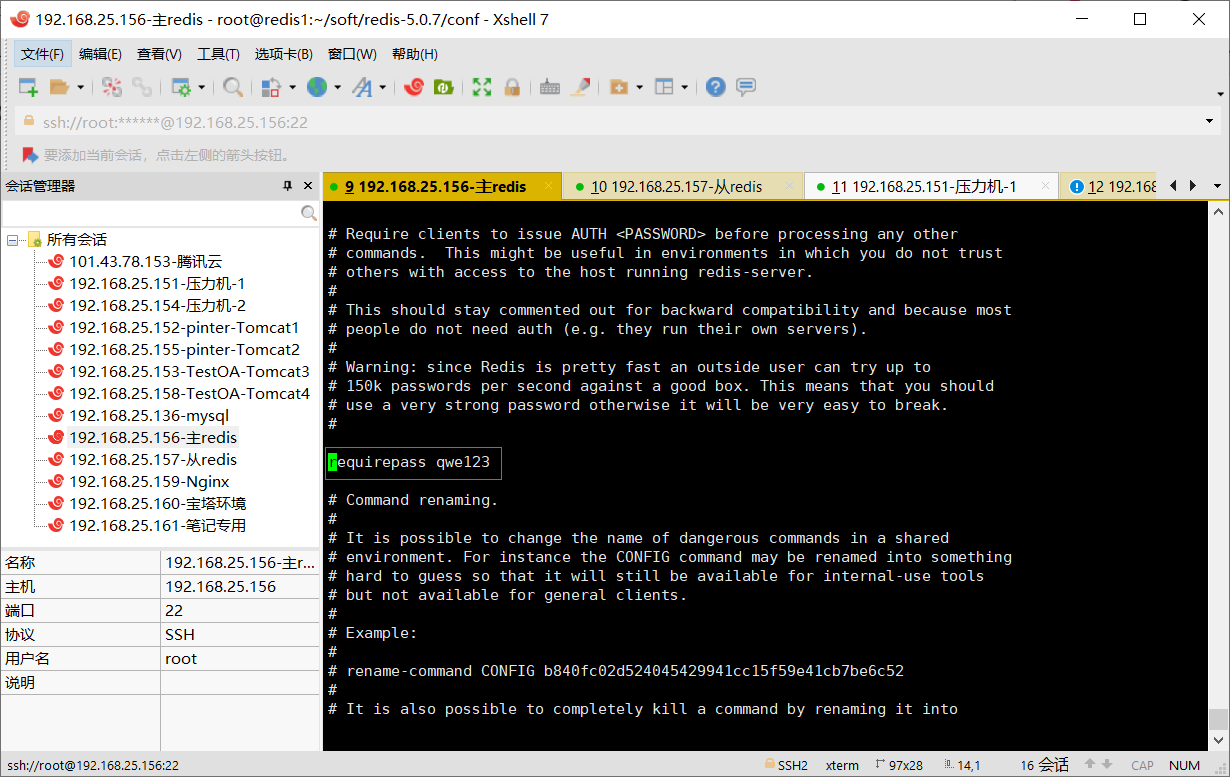Click the folder-plus toolbar icon

pyautogui.click(x=618, y=87)
